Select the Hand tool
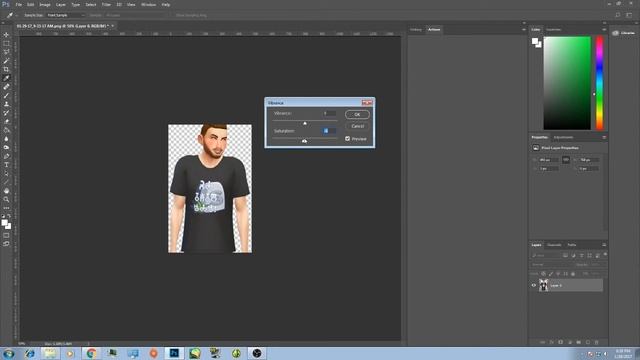Viewport: 640px width, 360px height. [x=6, y=191]
